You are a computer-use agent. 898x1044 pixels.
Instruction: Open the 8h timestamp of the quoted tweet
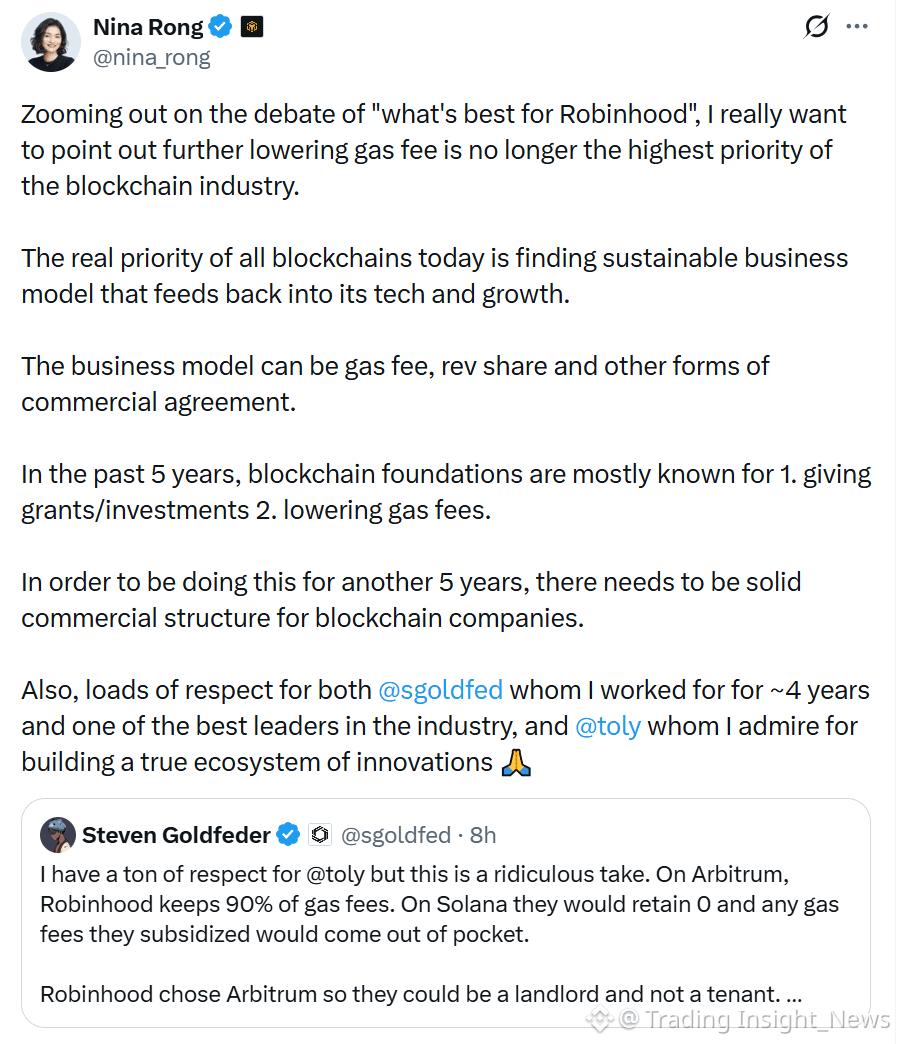(x=483, y=835)
